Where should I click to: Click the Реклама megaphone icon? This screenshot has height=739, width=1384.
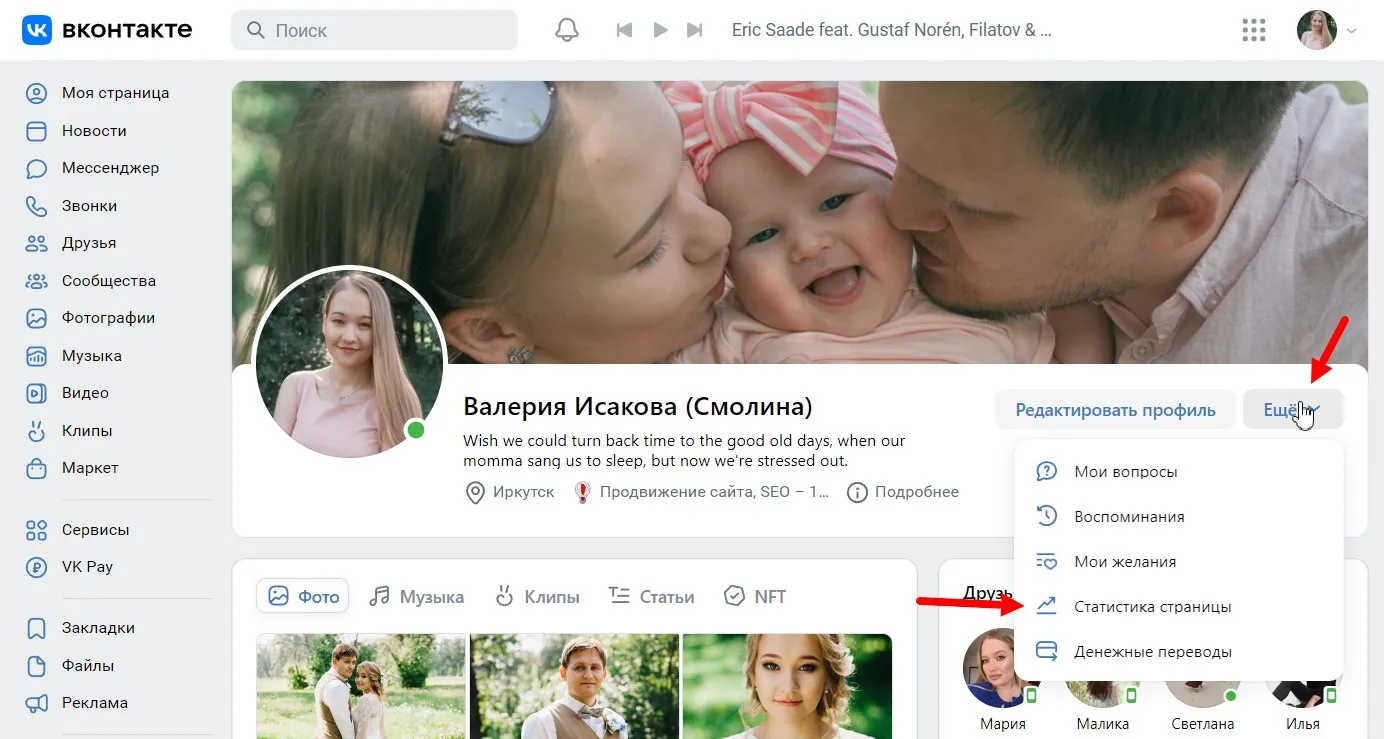click(x=37, y=703)
